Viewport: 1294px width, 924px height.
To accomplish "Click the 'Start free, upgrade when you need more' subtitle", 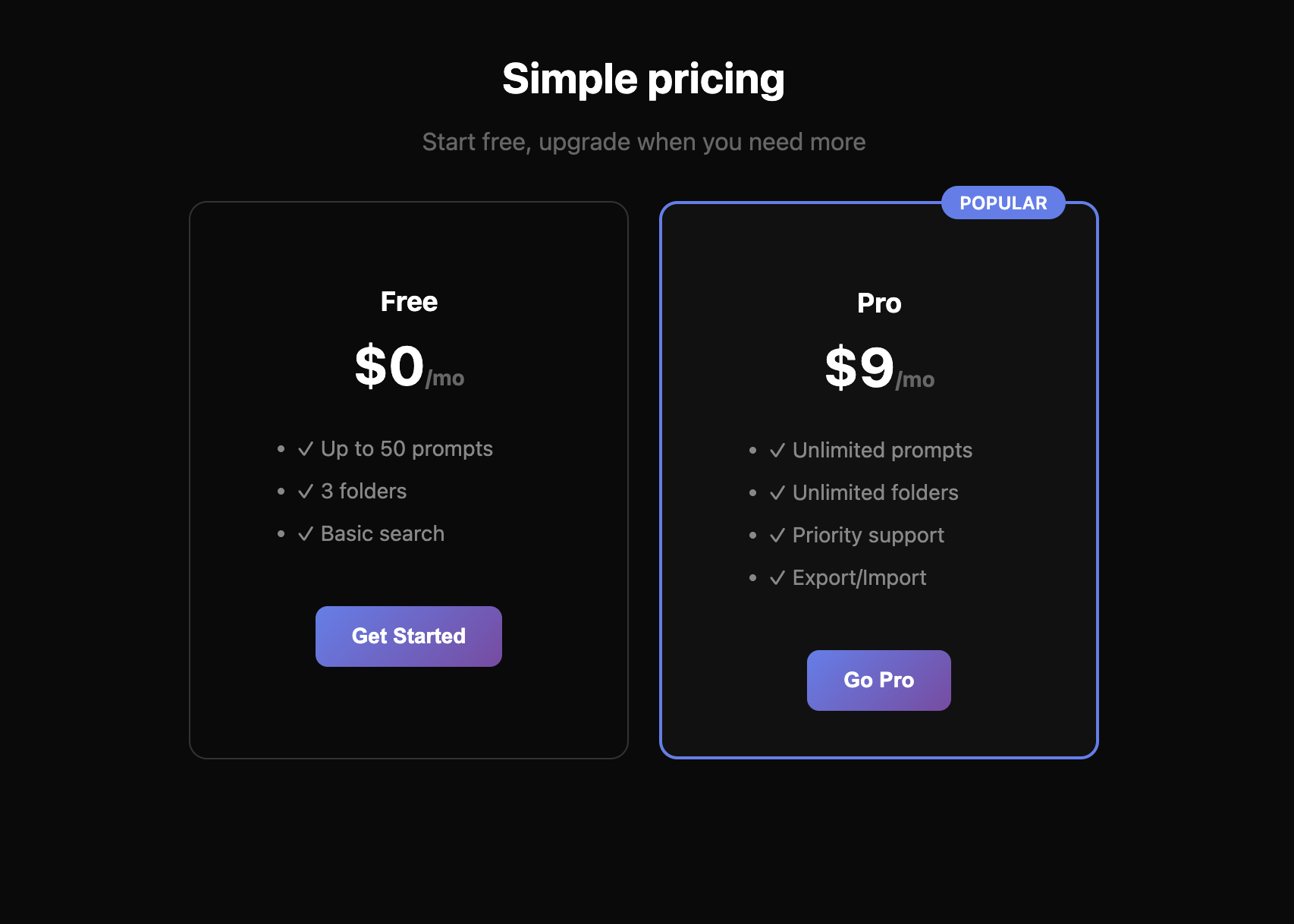I will click(644, 142).
